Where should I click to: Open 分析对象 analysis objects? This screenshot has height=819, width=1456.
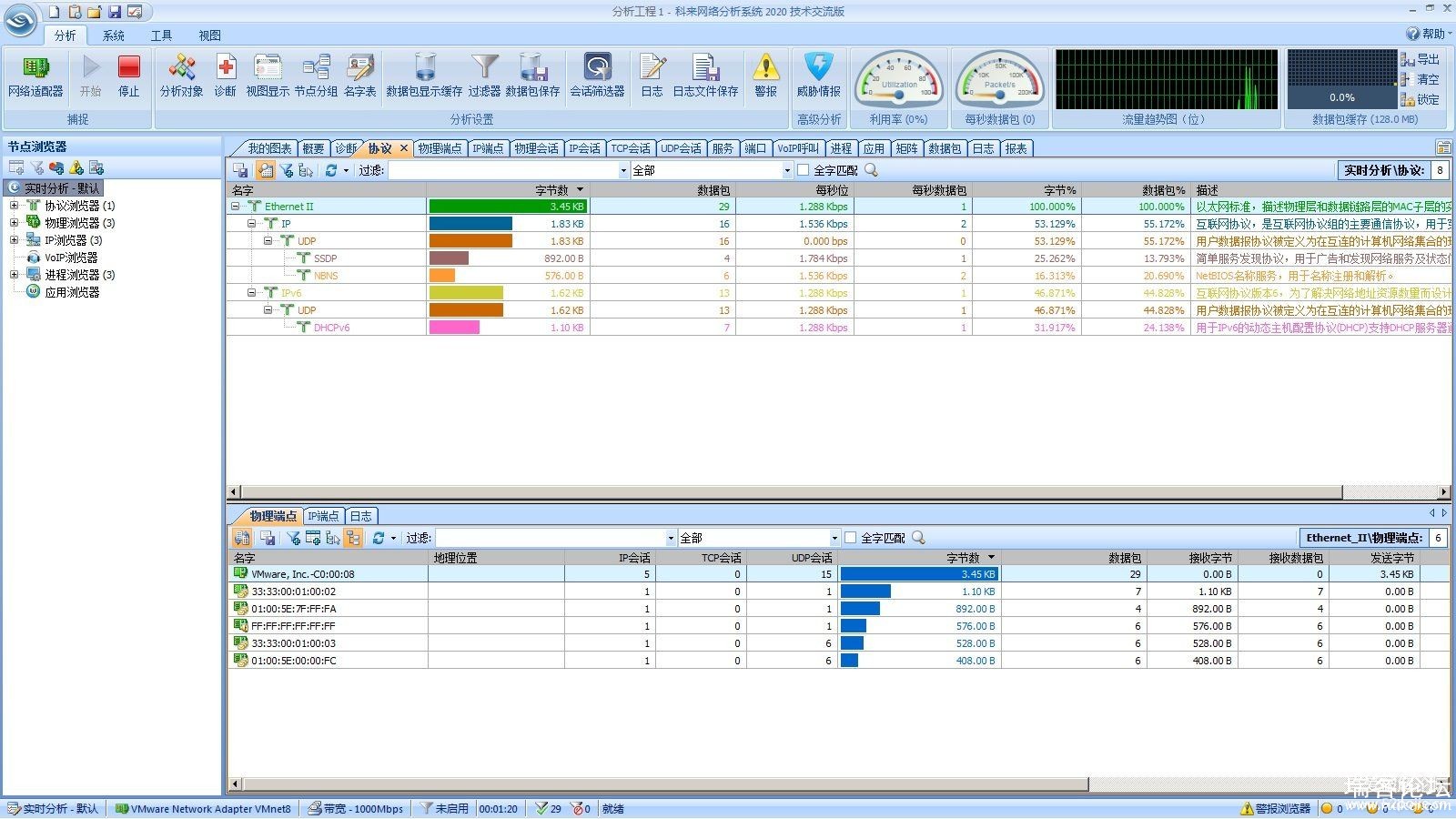point(182,76)
